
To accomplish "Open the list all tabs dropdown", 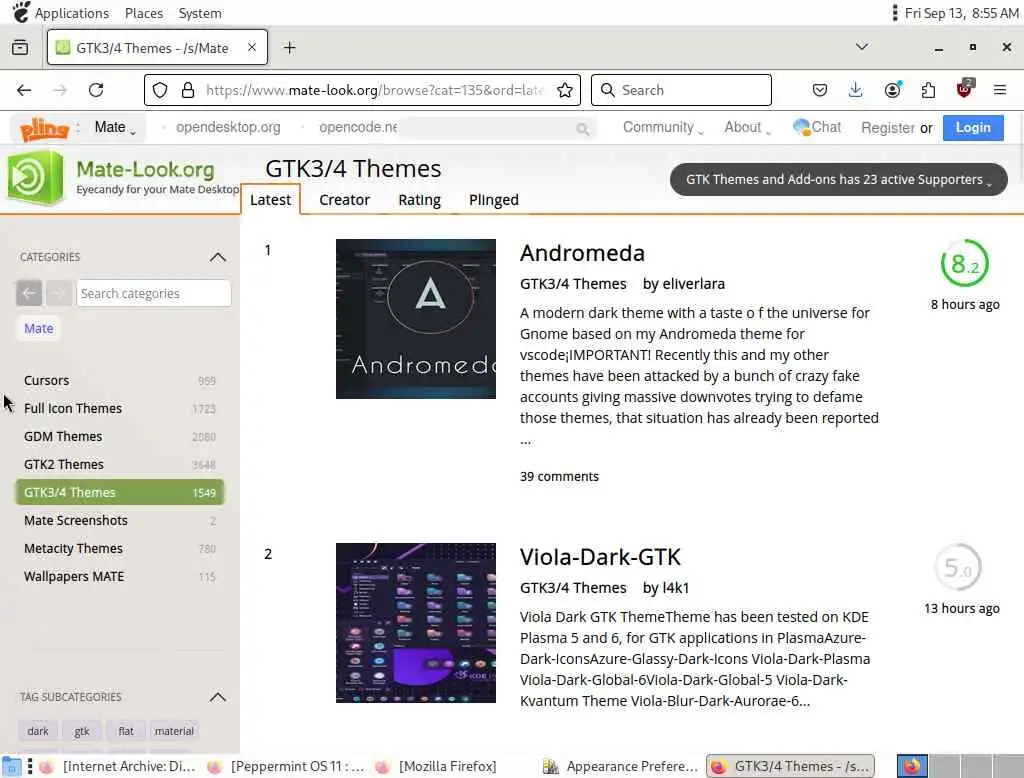I will [x=862, y=47].
